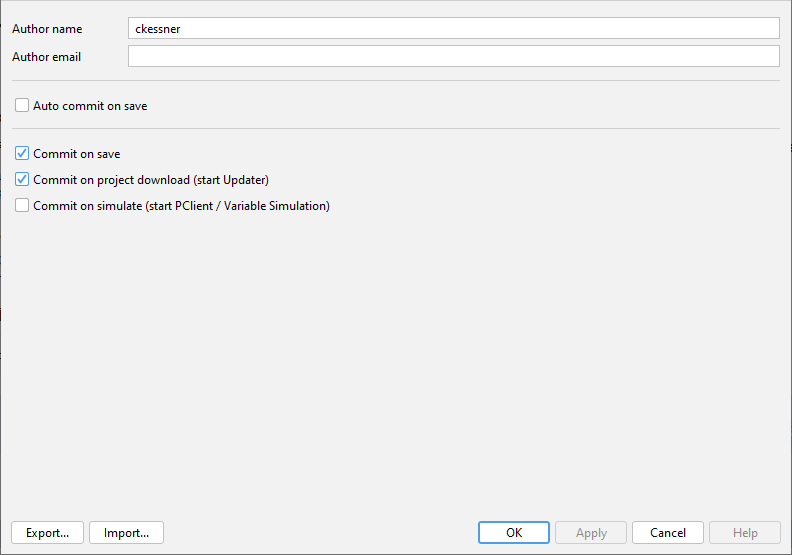The height and width of the screenshot is (555, 792).
Task: Uncheck the Commit on save checkbox
Action: pos(22,154)
